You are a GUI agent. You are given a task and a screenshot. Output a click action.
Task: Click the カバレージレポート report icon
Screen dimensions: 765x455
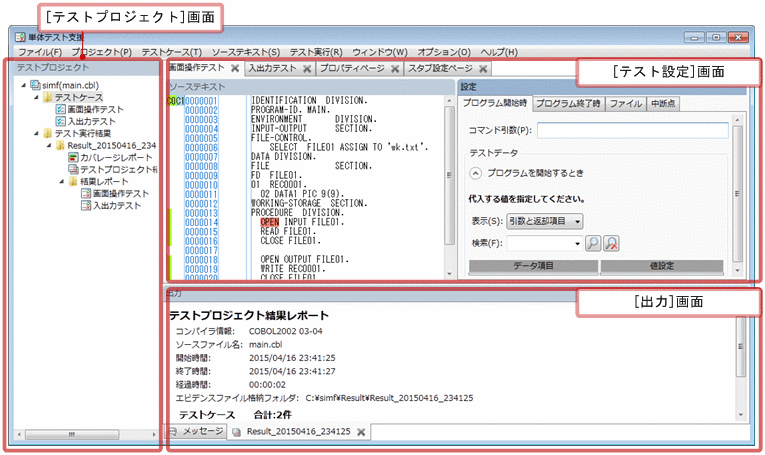73,157
